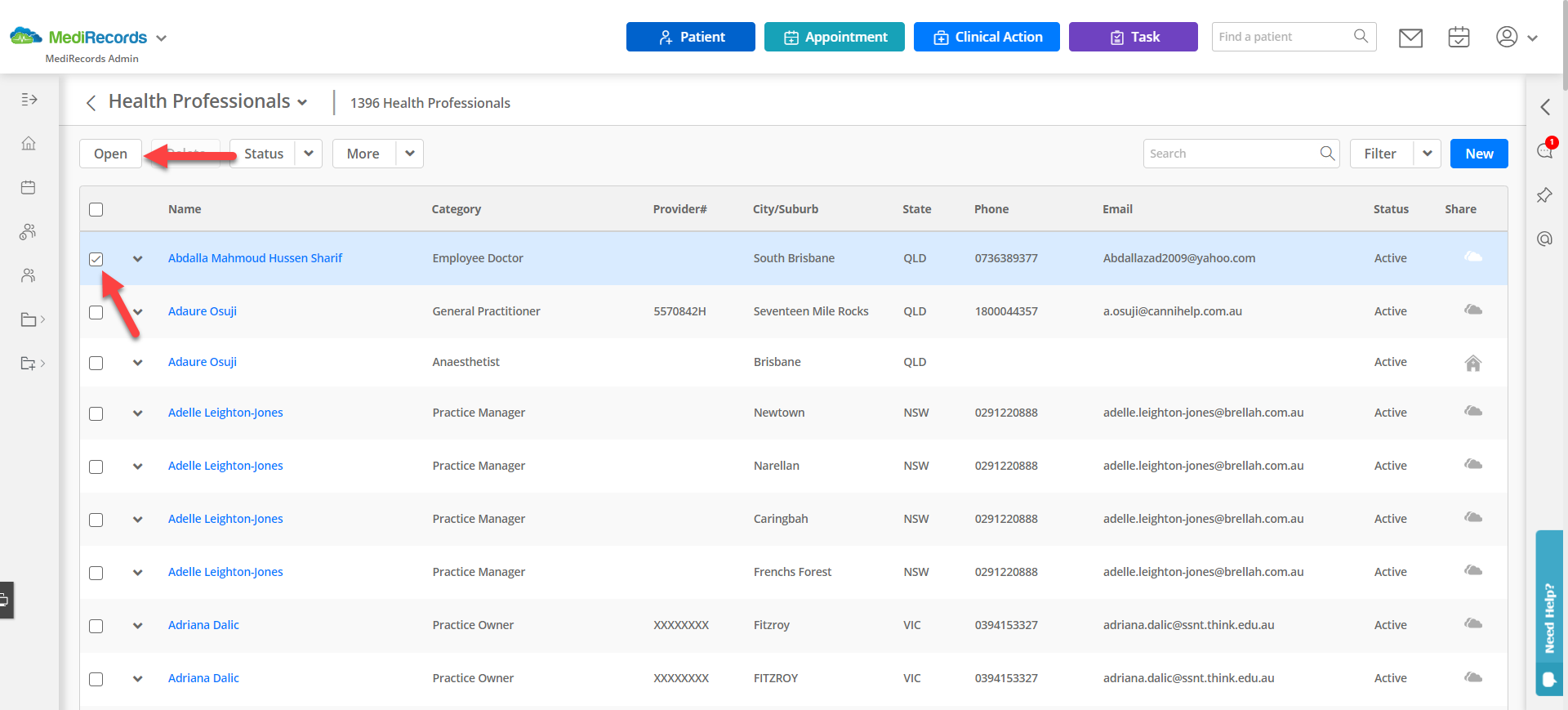
Task: Click the New button
Action: click(1479, 154)
